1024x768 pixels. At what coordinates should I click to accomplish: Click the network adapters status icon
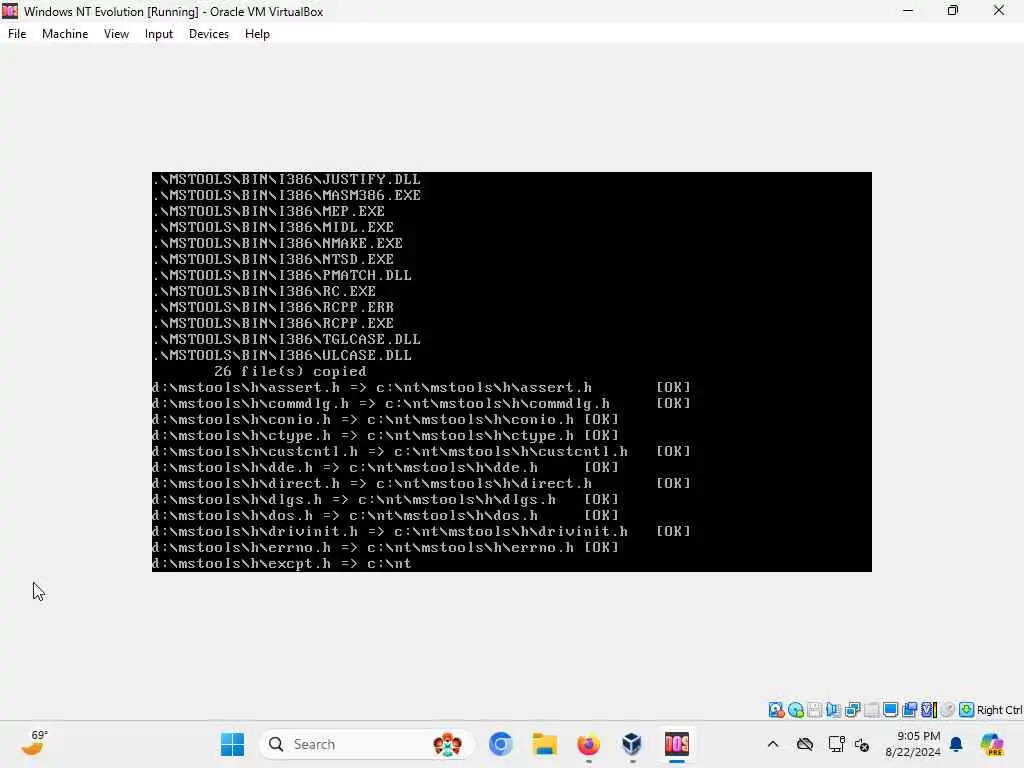tap(852, 710)
